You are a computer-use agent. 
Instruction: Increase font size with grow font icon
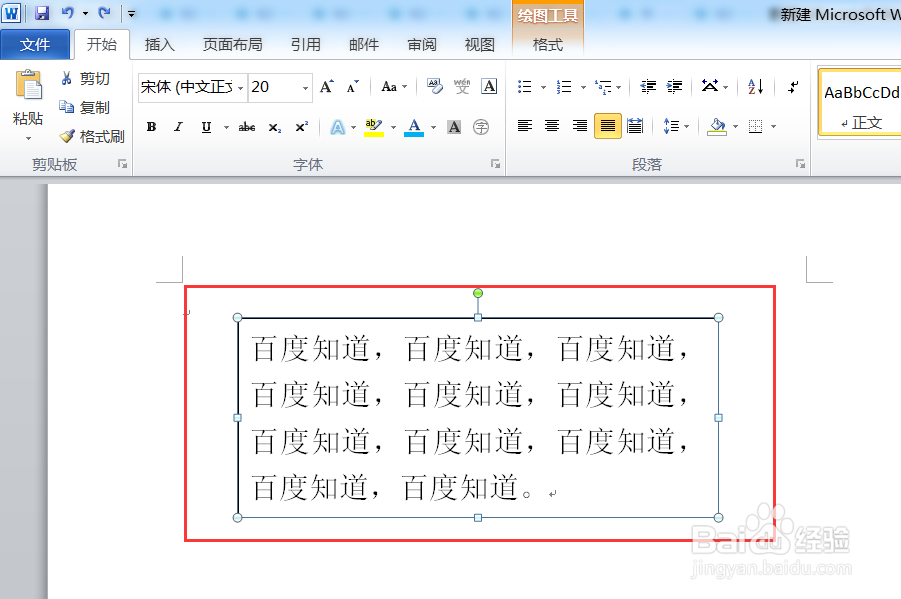[327, 87]
